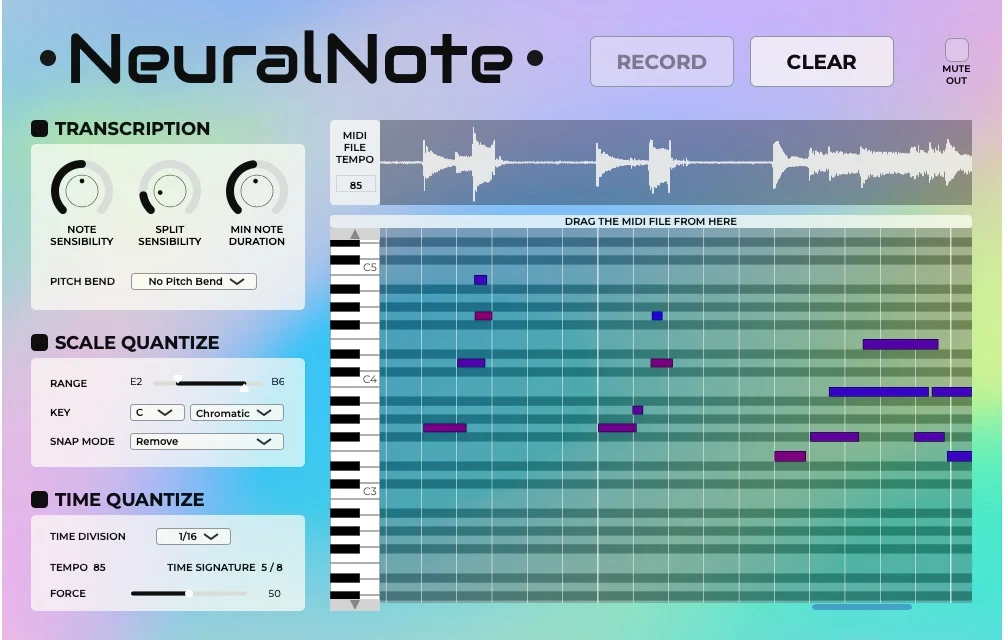Toggle the Scale Quantize enable box
The image size is (1004, 640).
[x=40, y=342]
